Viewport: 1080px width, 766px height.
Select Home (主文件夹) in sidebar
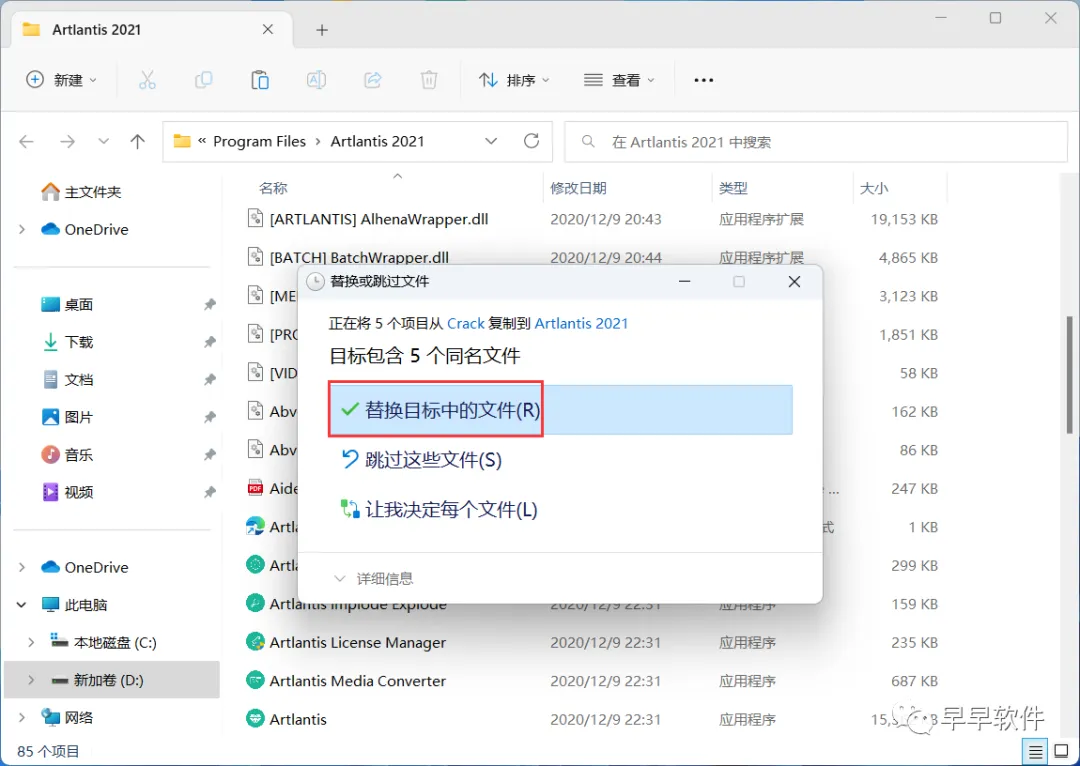tap(81, 192)
